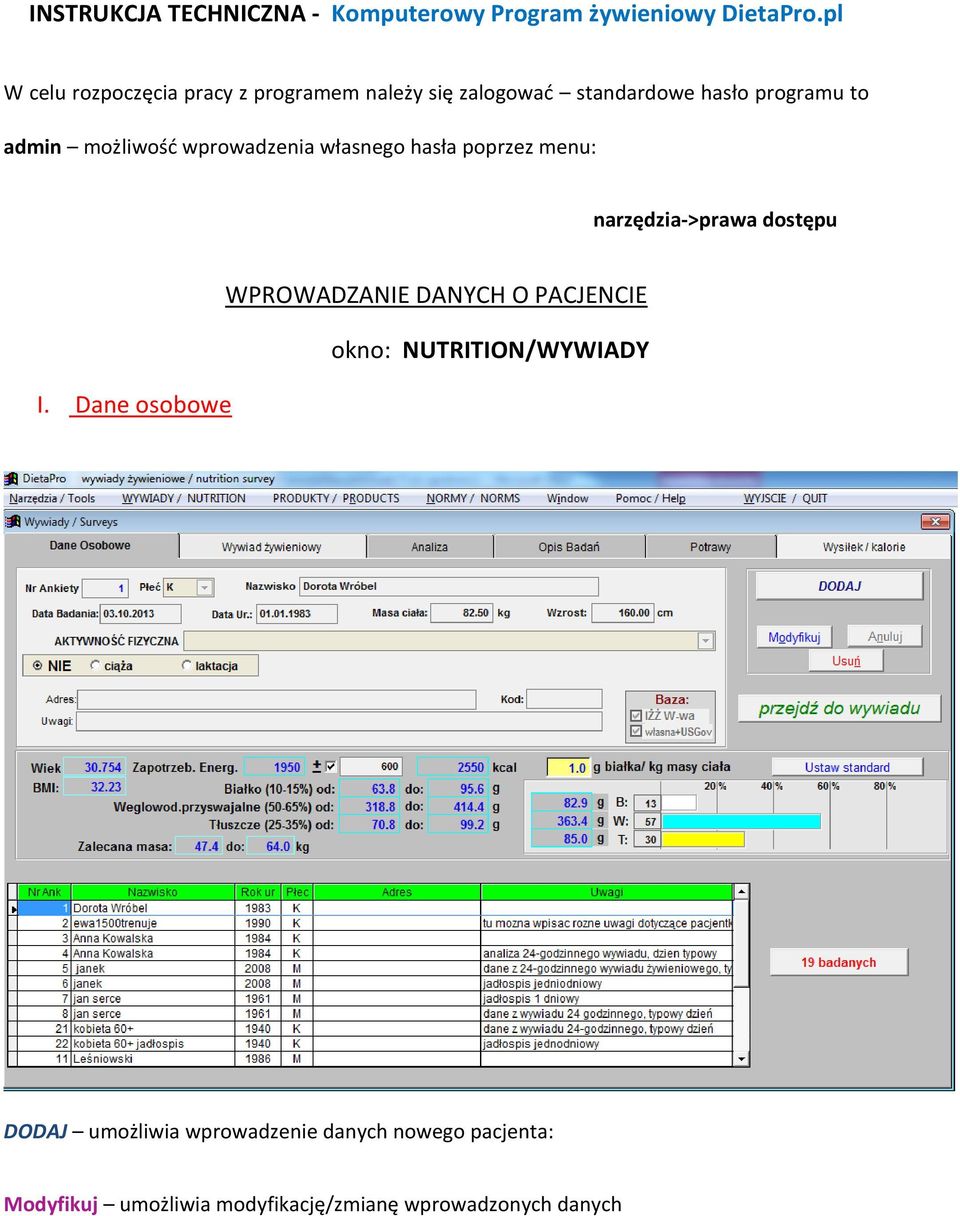
Task: Switch to the Wywiad żywieniowy tab
Action: coord(272,547)
